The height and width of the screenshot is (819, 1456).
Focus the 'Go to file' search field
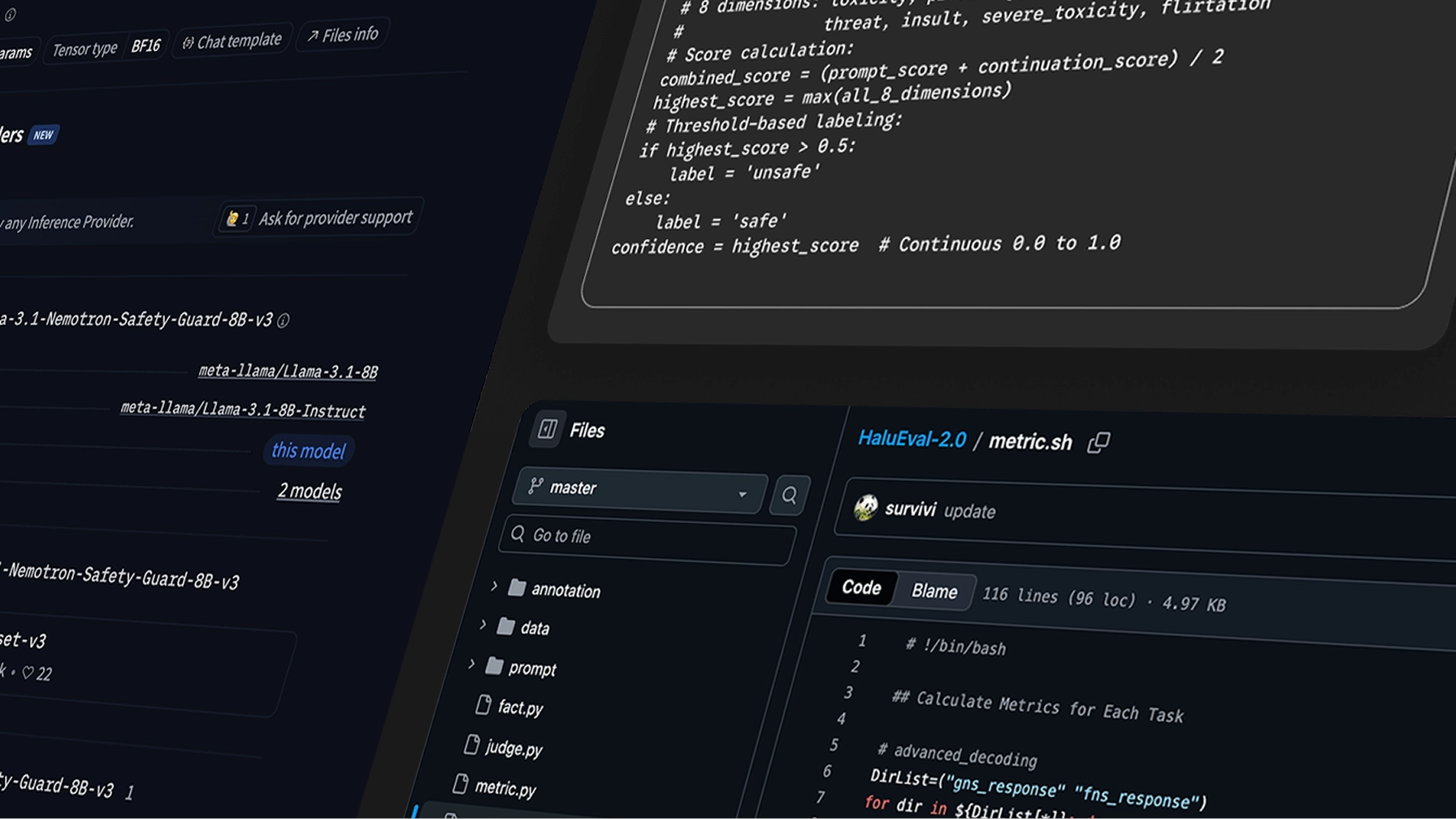(648, 539)
